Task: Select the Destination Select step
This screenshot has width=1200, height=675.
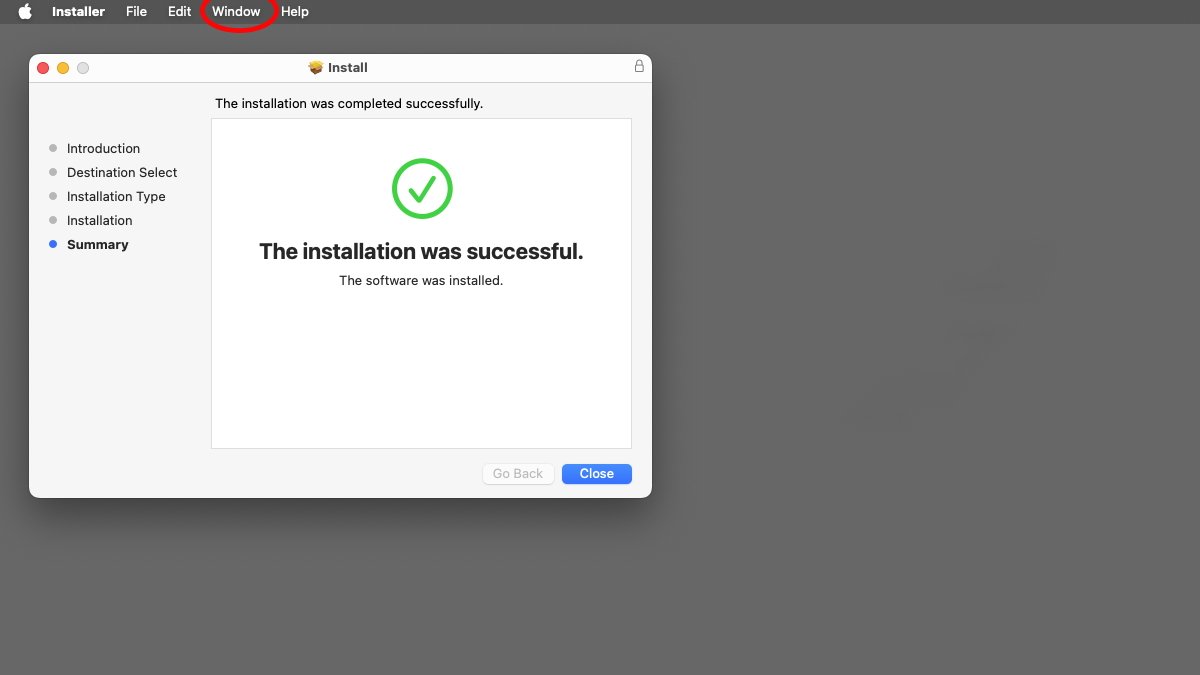Action: coord(122,172)
